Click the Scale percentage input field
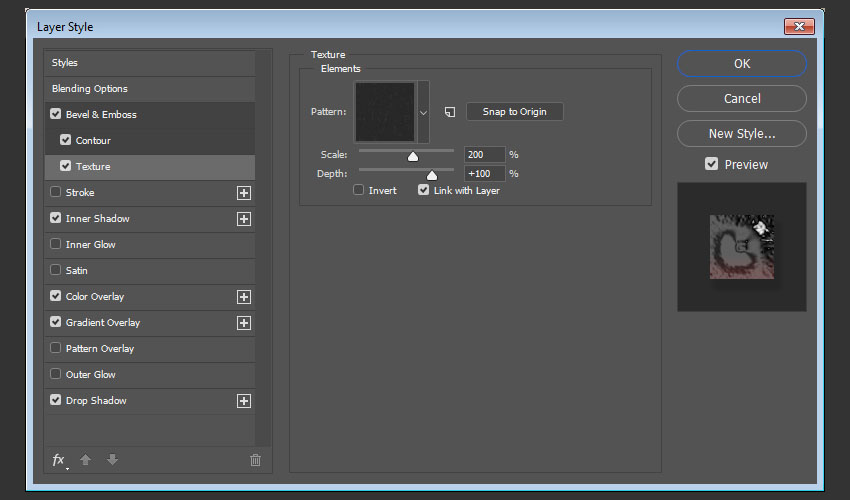 (484, 155)
